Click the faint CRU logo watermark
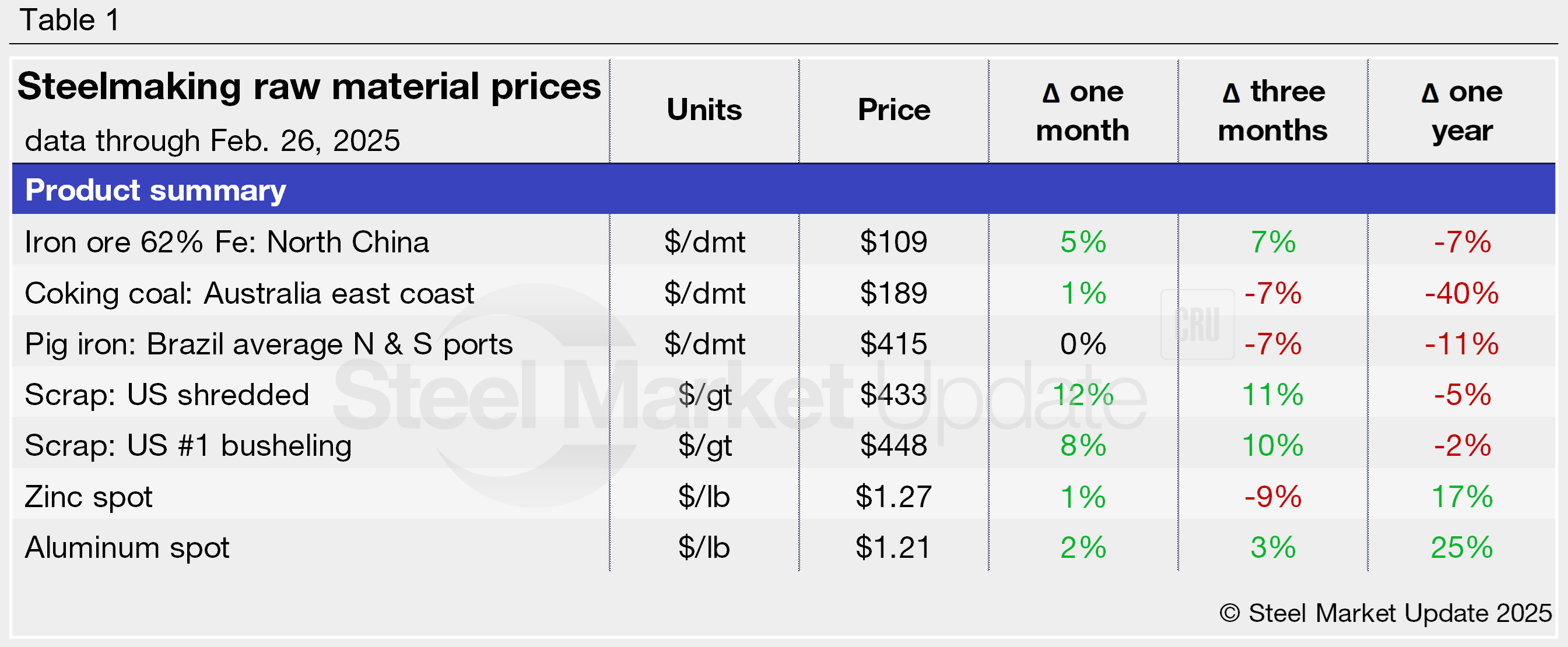 coord(1197,325)
